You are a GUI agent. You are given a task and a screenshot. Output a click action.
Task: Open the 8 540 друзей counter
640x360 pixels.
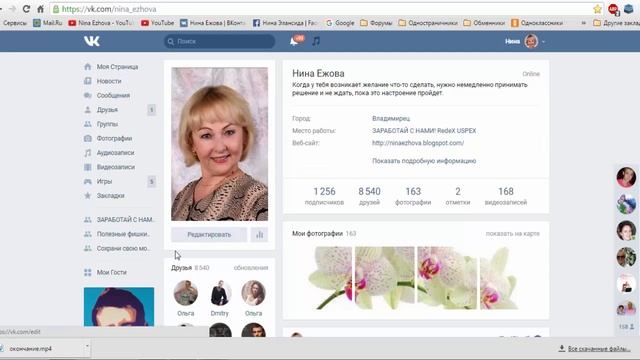pos(369,196)
